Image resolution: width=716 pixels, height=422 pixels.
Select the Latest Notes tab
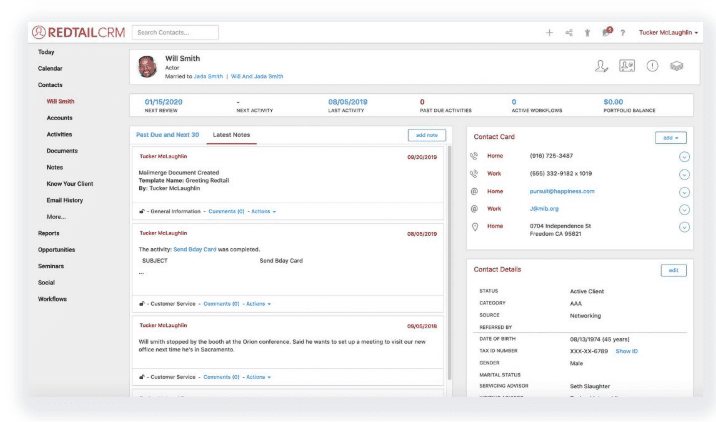coord(231,134)
